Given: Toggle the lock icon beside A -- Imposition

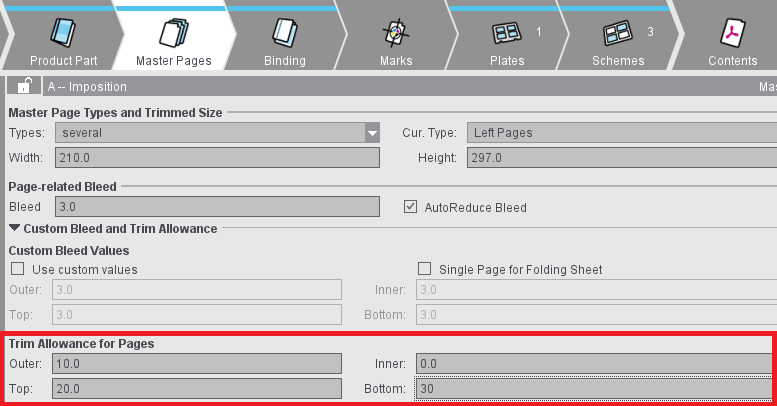Looking at the screenshot, I should click(x=25, y=86).
